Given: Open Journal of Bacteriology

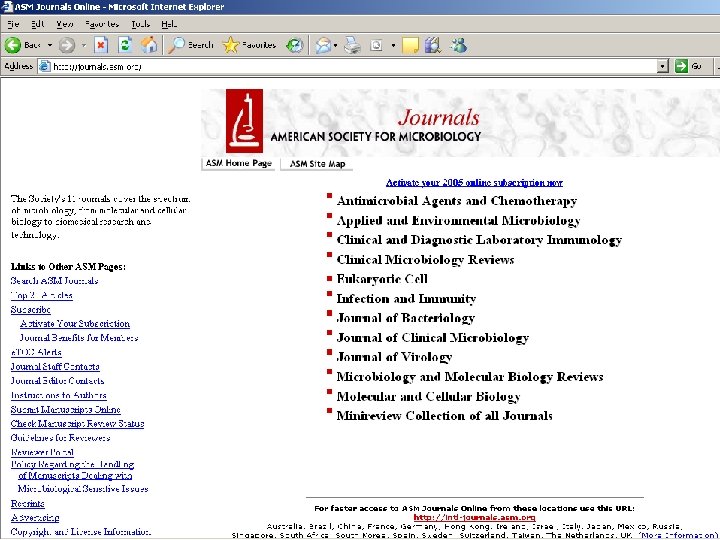Looking at the screenshot, I should click(405, 318).
